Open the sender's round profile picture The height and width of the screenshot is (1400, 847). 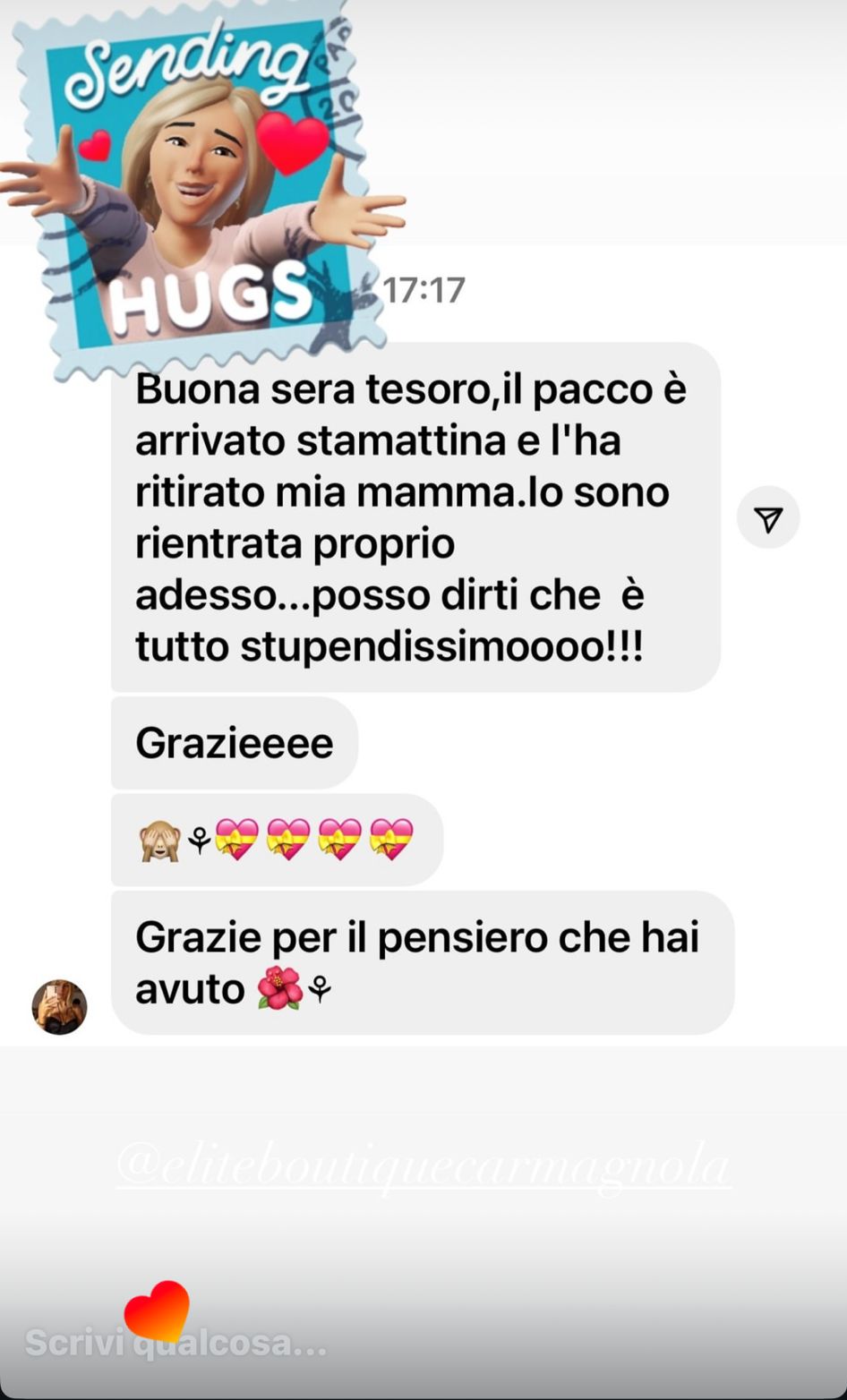59,1007
